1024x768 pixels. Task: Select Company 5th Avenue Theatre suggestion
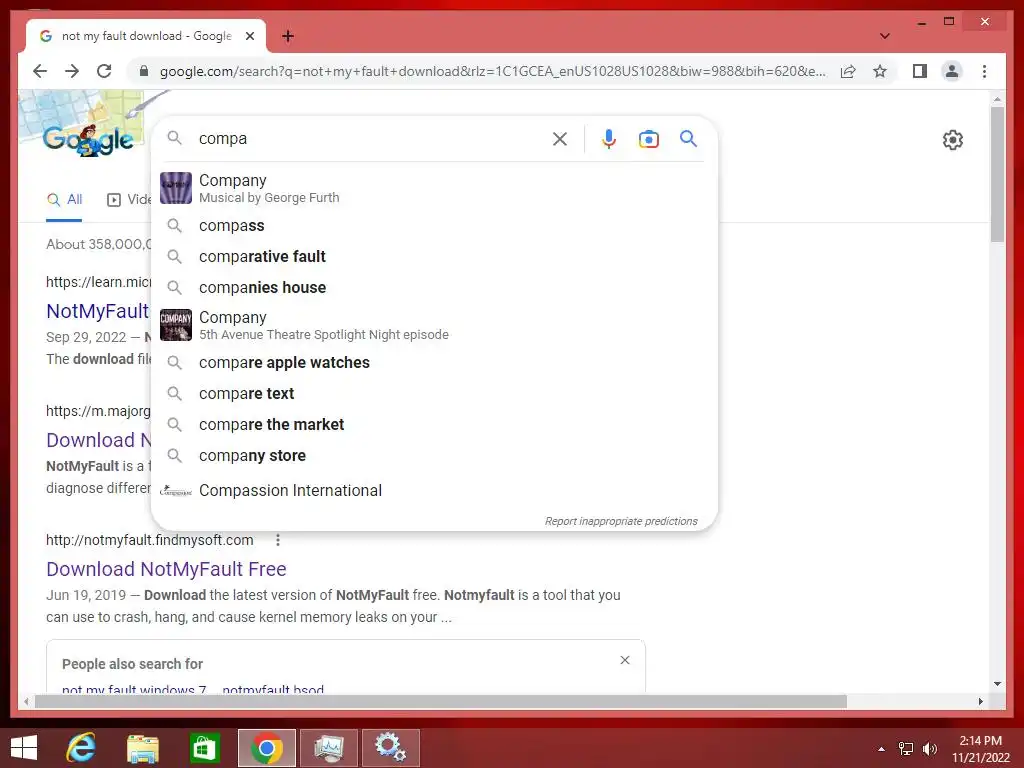coord(434,325)
